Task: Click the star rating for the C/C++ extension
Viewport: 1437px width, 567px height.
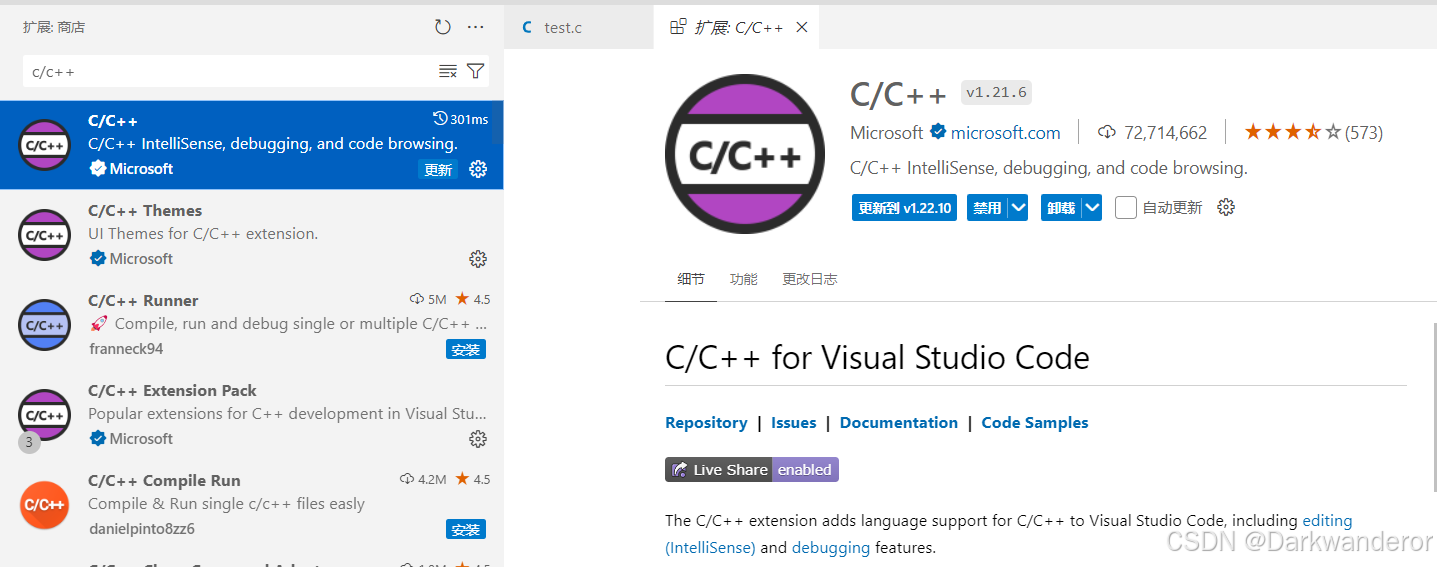Action: (x=1313, y=132)
